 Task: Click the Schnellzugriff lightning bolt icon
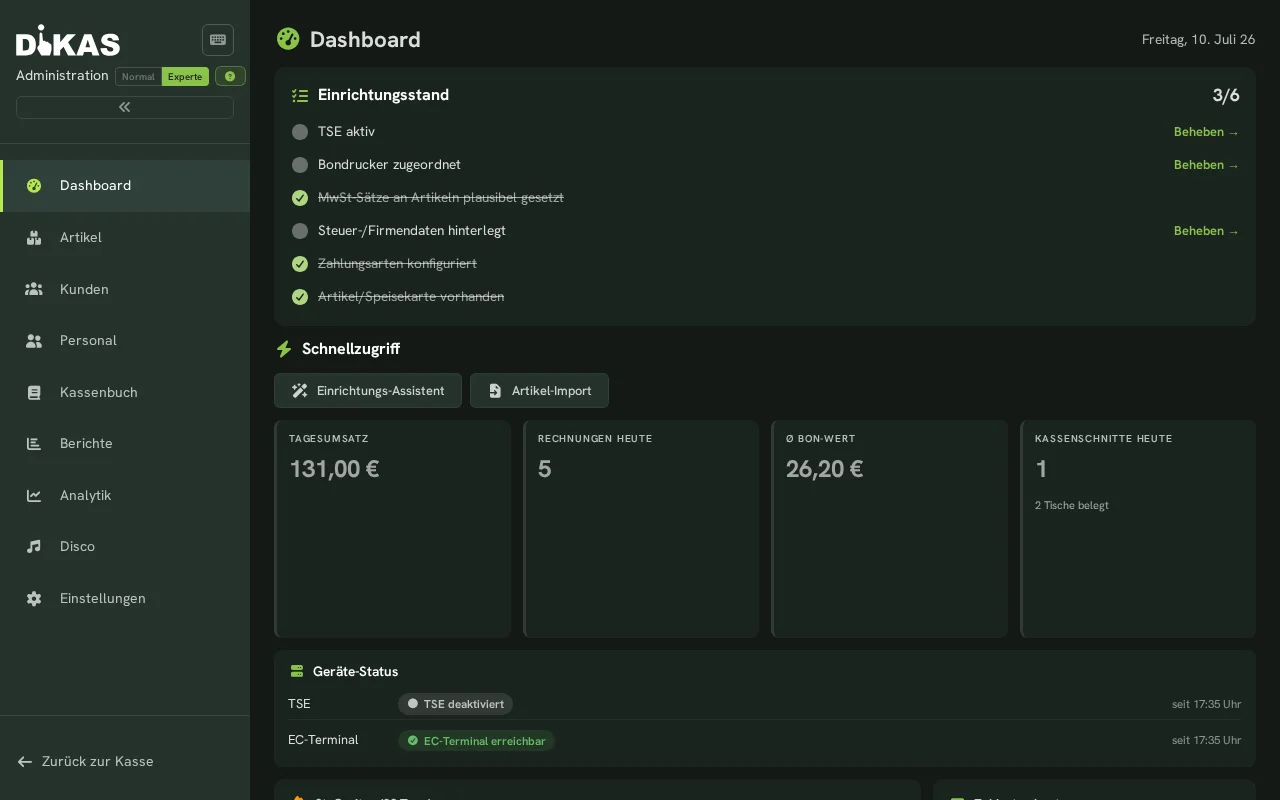coord(284,349)
